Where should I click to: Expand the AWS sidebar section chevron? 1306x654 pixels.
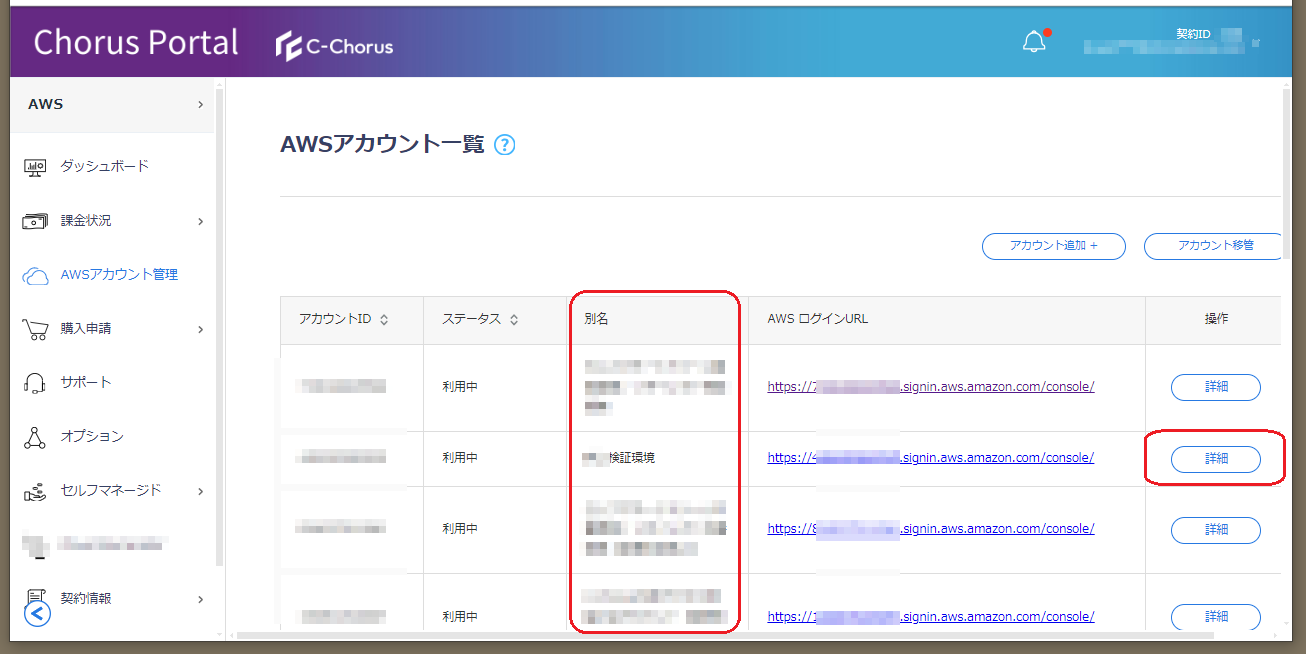click(200, 104)
